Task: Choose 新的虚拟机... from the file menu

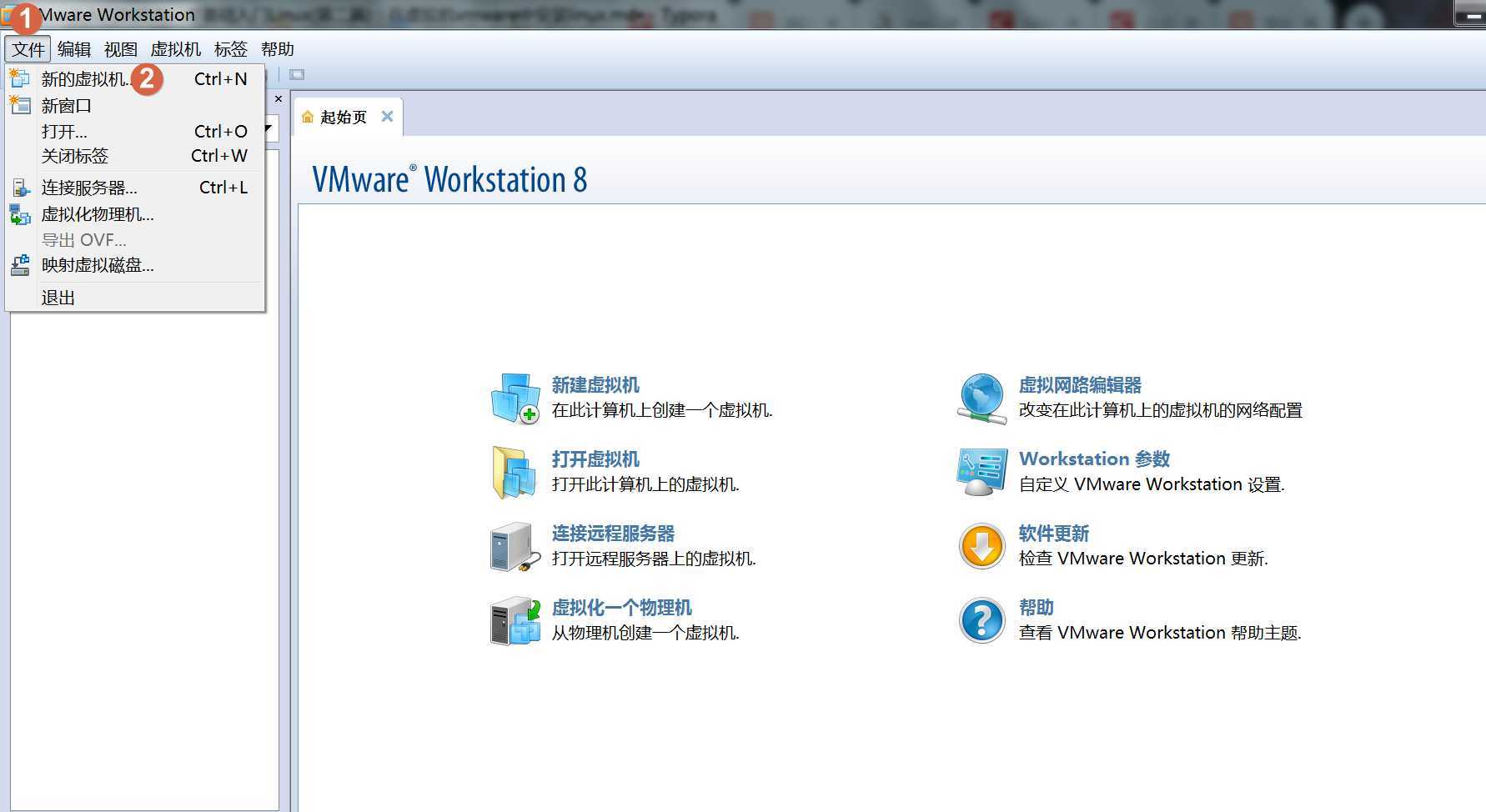Action: pyautogui.click(x=135, y=79)
